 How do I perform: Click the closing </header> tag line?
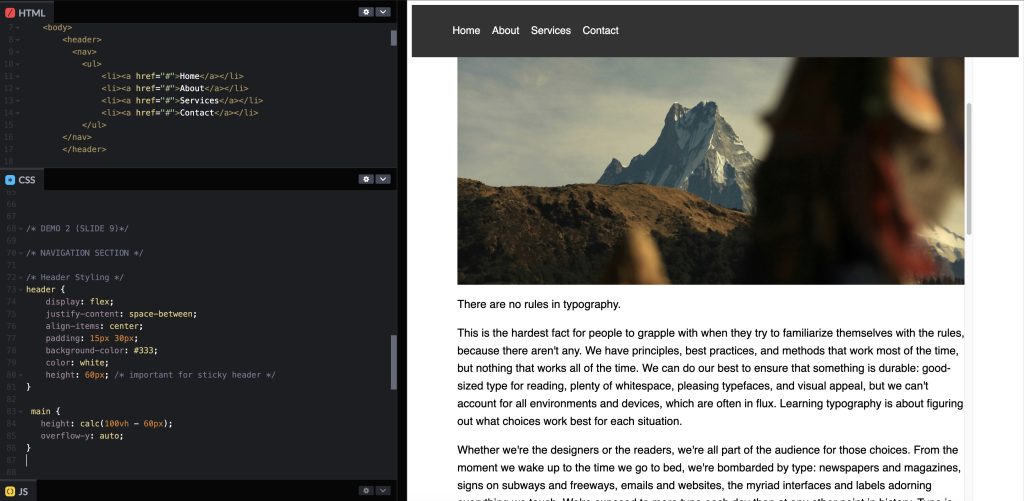click(x=84, y=150)
